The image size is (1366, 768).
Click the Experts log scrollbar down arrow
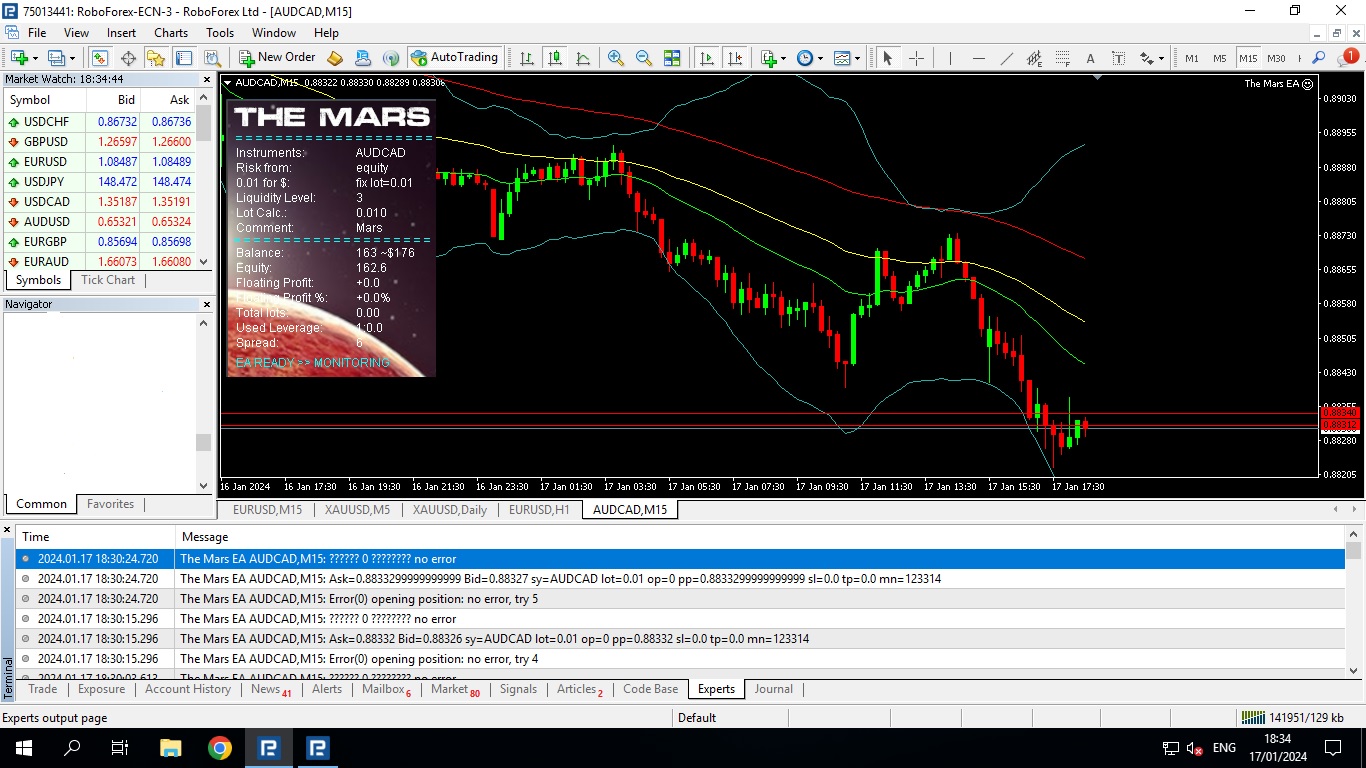click(x=1354, y=671)
